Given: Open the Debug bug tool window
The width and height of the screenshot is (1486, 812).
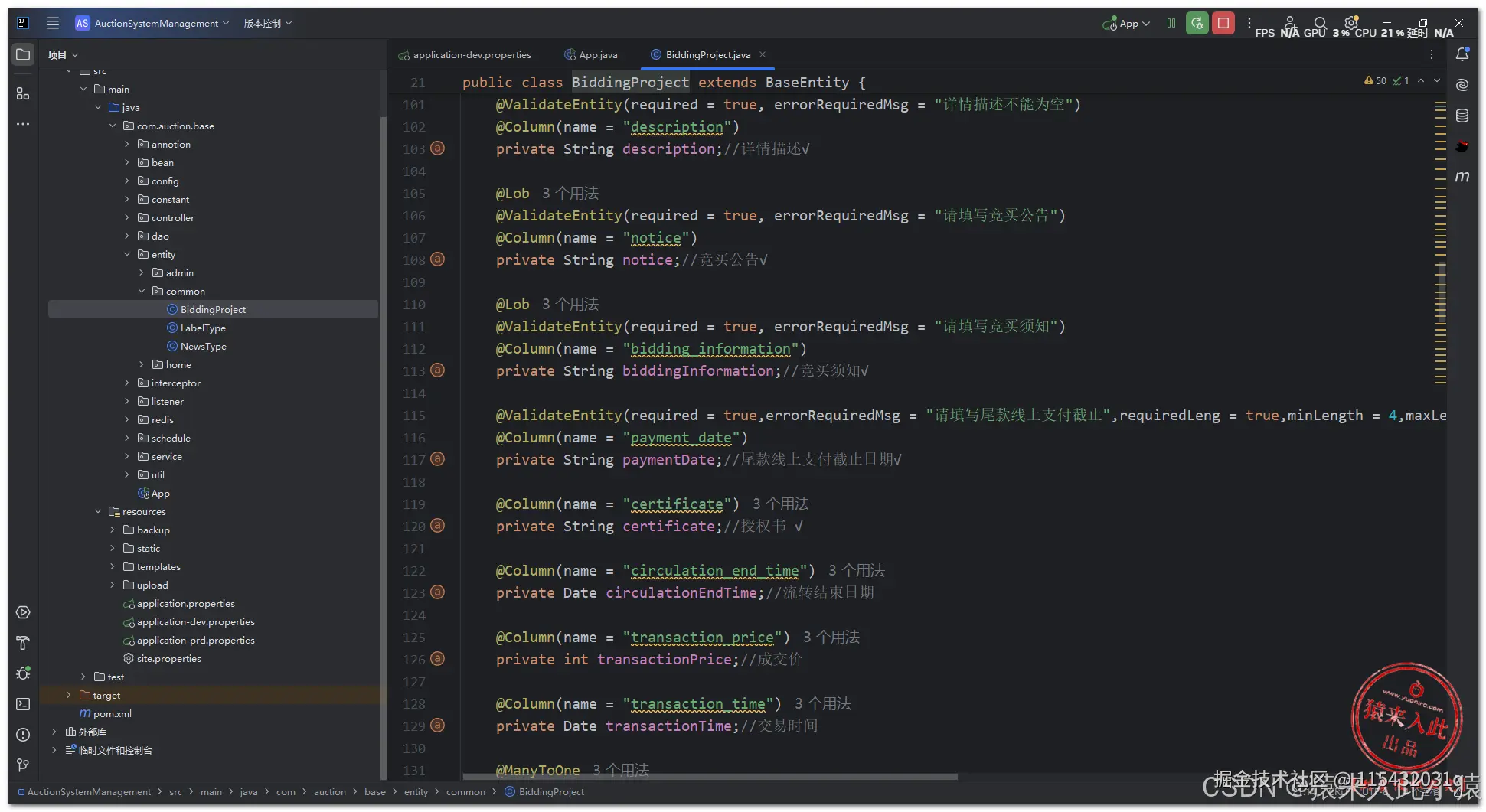Looking at the screenshot, I should [23, 673].
